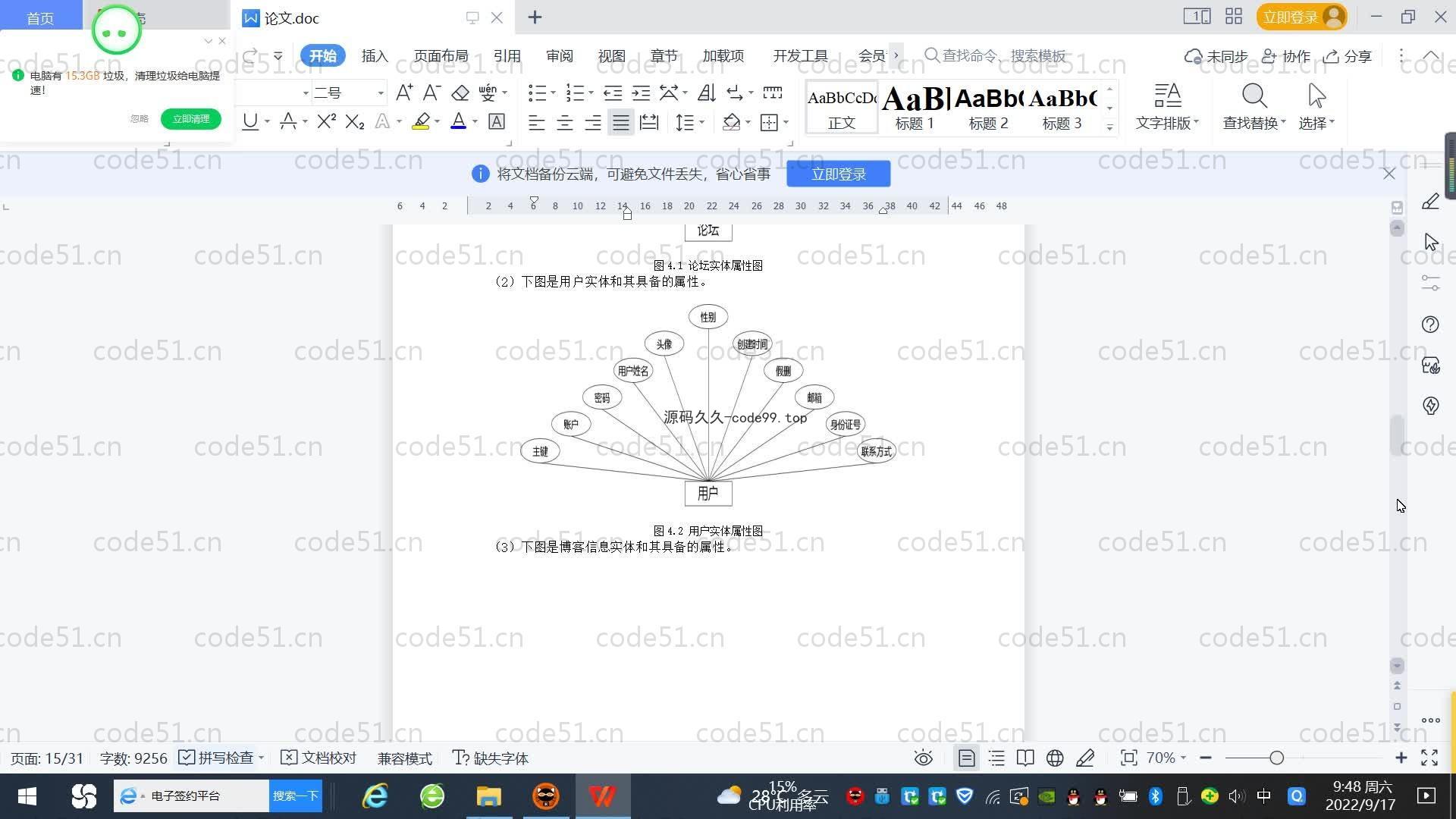Click the 协作 collaboration icon

[x=1285, y=56]
